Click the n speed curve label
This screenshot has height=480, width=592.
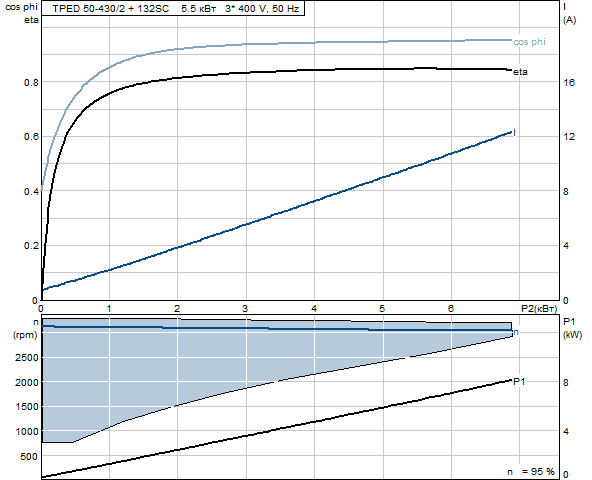(x=516, y=332)
